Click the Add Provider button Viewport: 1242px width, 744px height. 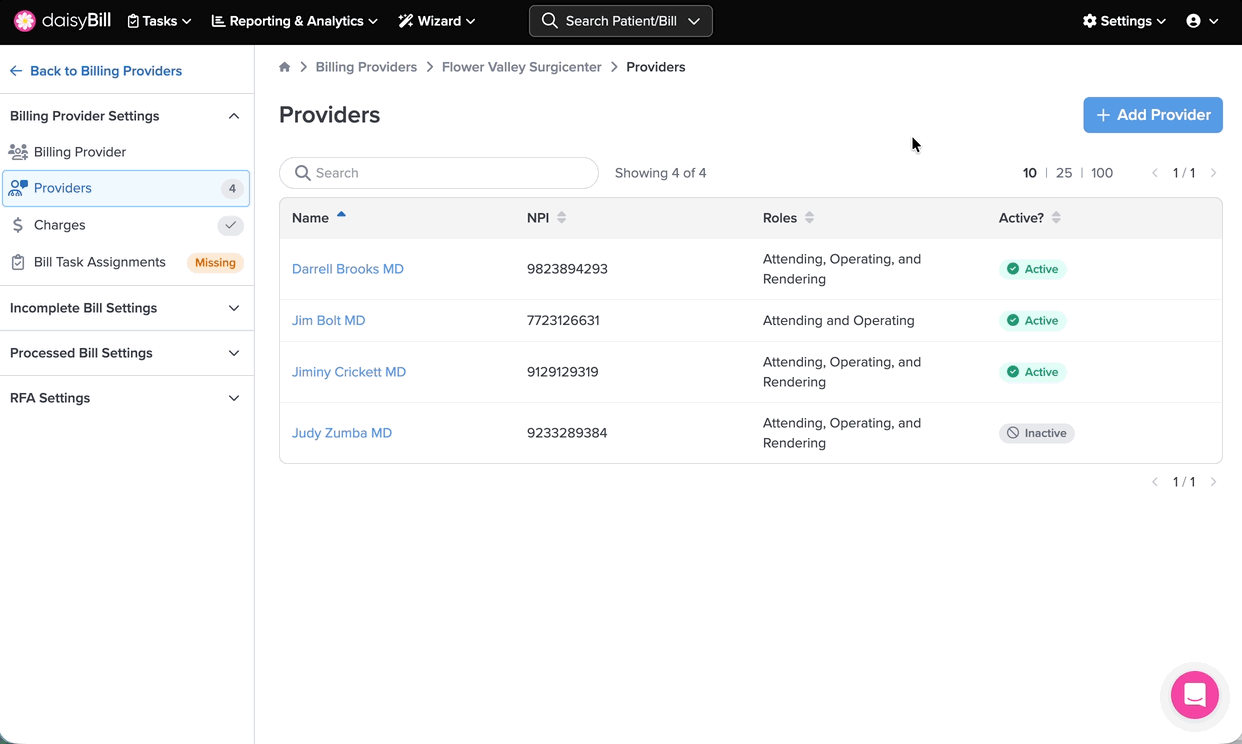pyautogui.click(x=1152, y=115)
